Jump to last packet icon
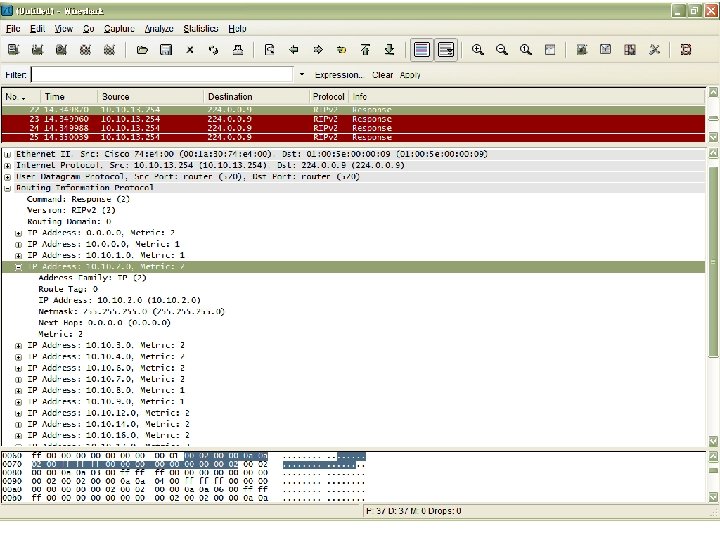 point(389,50)
